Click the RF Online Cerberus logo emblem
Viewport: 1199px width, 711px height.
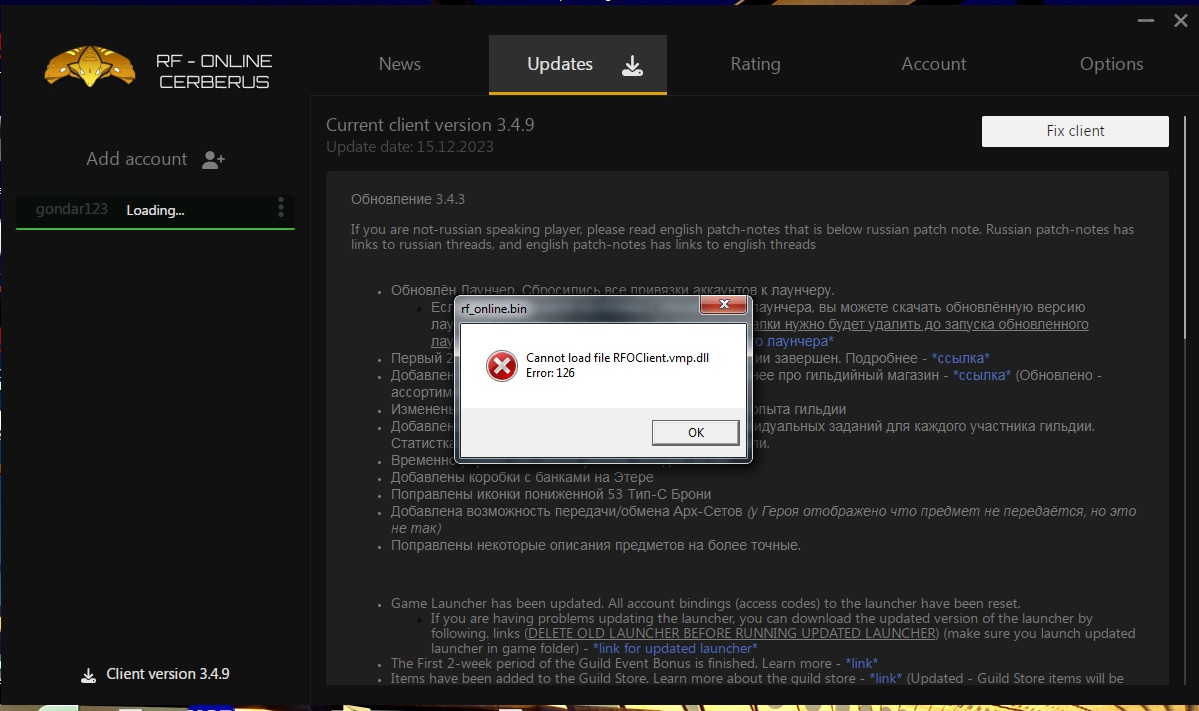(90, 67)
